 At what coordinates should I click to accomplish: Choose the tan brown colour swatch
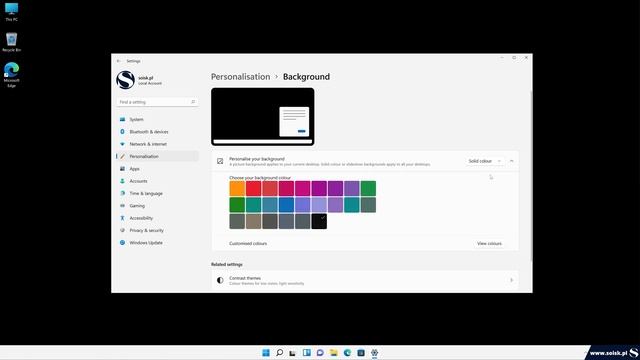tap(253, 221)
